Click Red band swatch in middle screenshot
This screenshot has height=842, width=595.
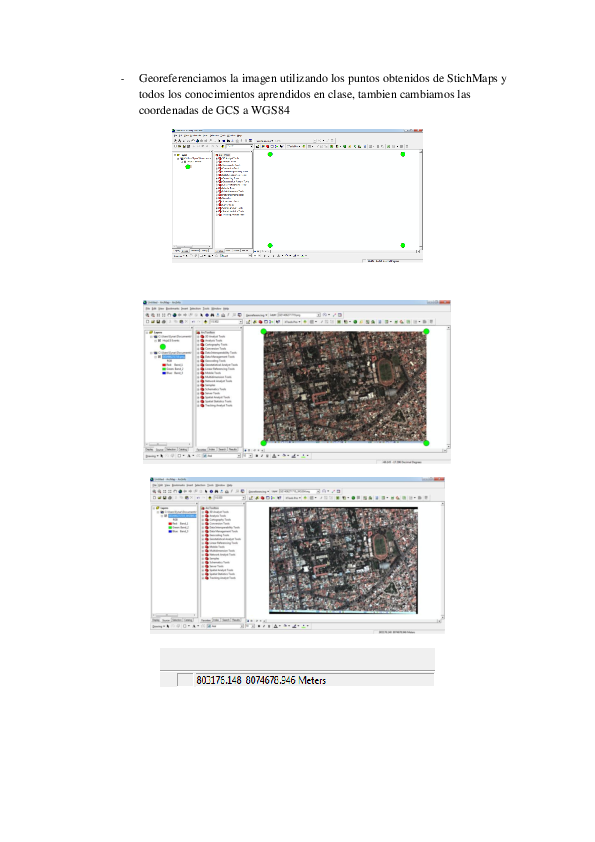pos(164,365)
